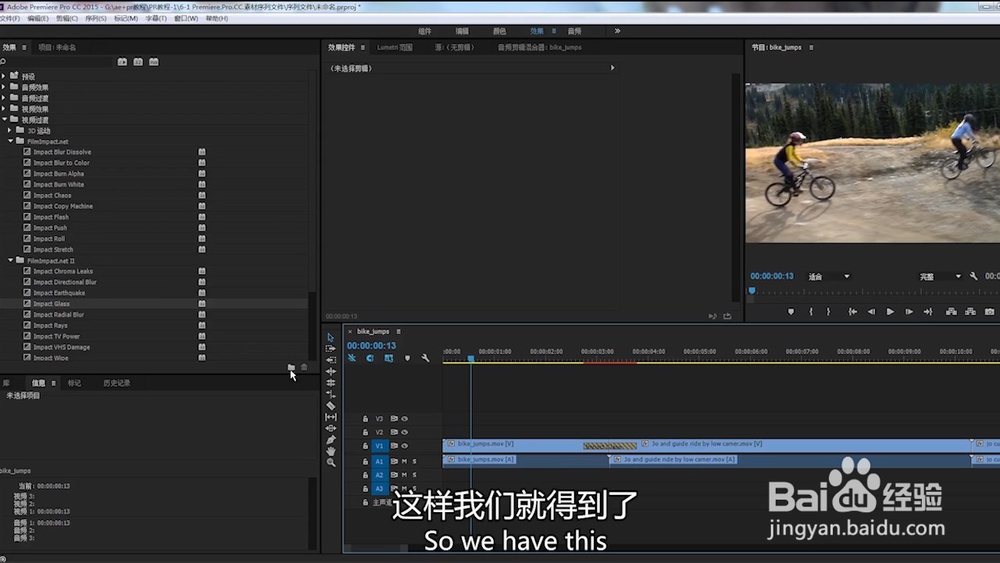The width and height of the screenshot is (1000, 563).
Task: Select the Hand tool
Action: (330, 451)
